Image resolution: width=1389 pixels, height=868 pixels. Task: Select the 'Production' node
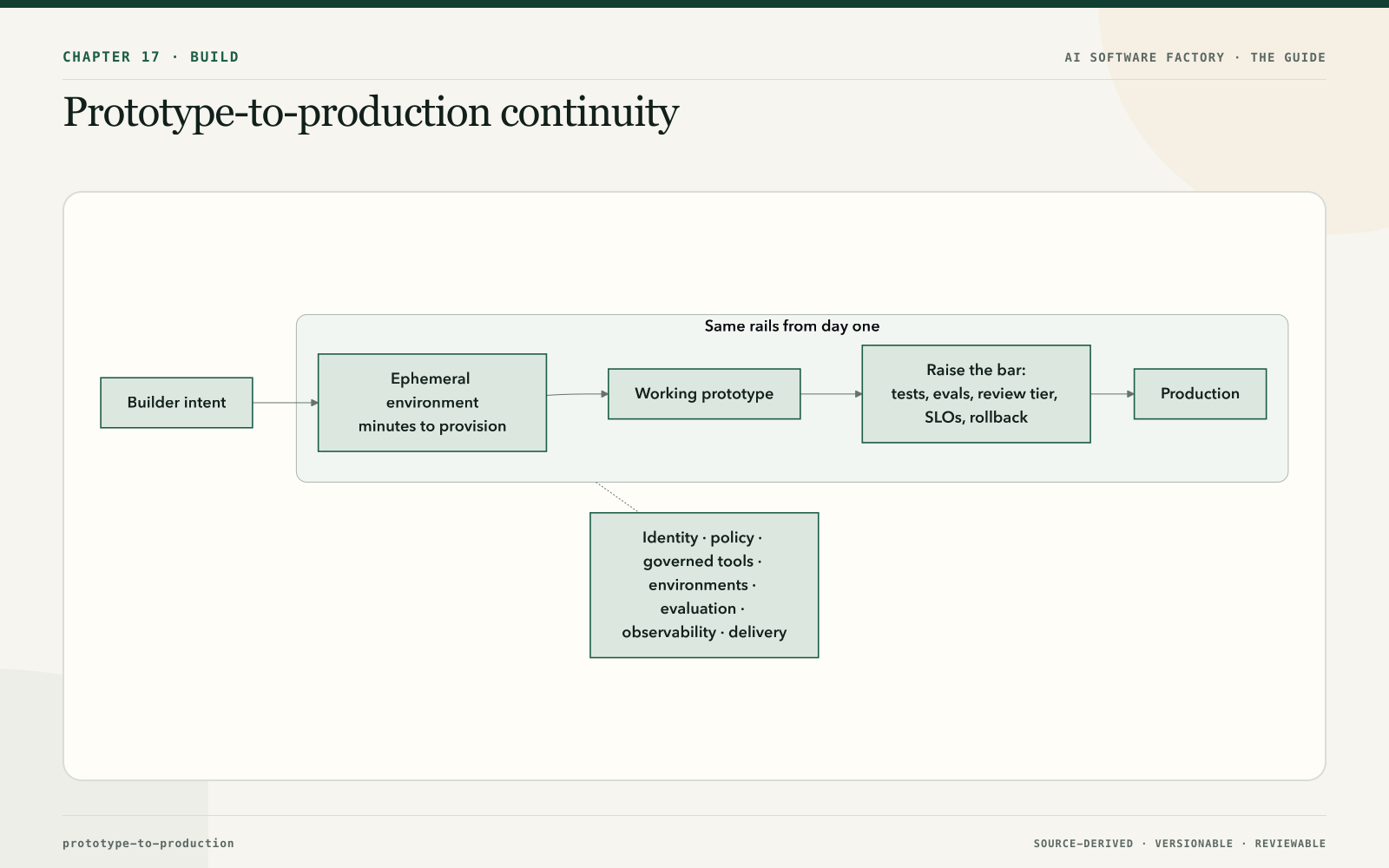[x=1200, y=394]
